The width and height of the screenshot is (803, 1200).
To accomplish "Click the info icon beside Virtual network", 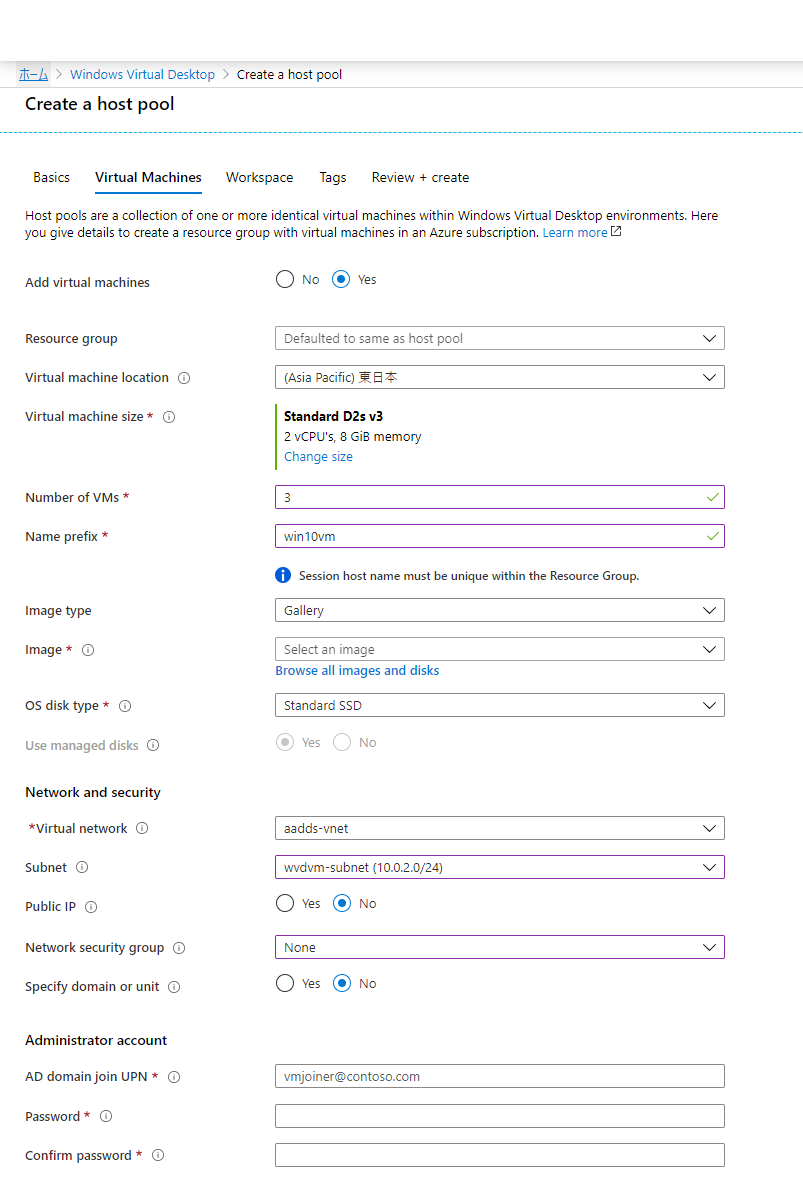I will (x=142, y=829).
